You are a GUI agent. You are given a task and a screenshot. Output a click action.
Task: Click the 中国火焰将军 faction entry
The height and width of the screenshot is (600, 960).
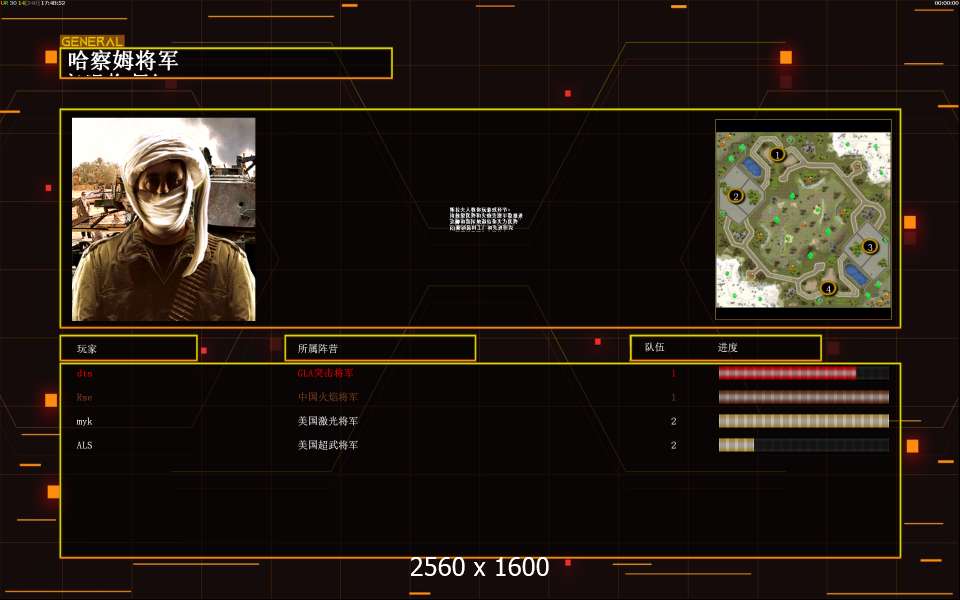point(328,397)
